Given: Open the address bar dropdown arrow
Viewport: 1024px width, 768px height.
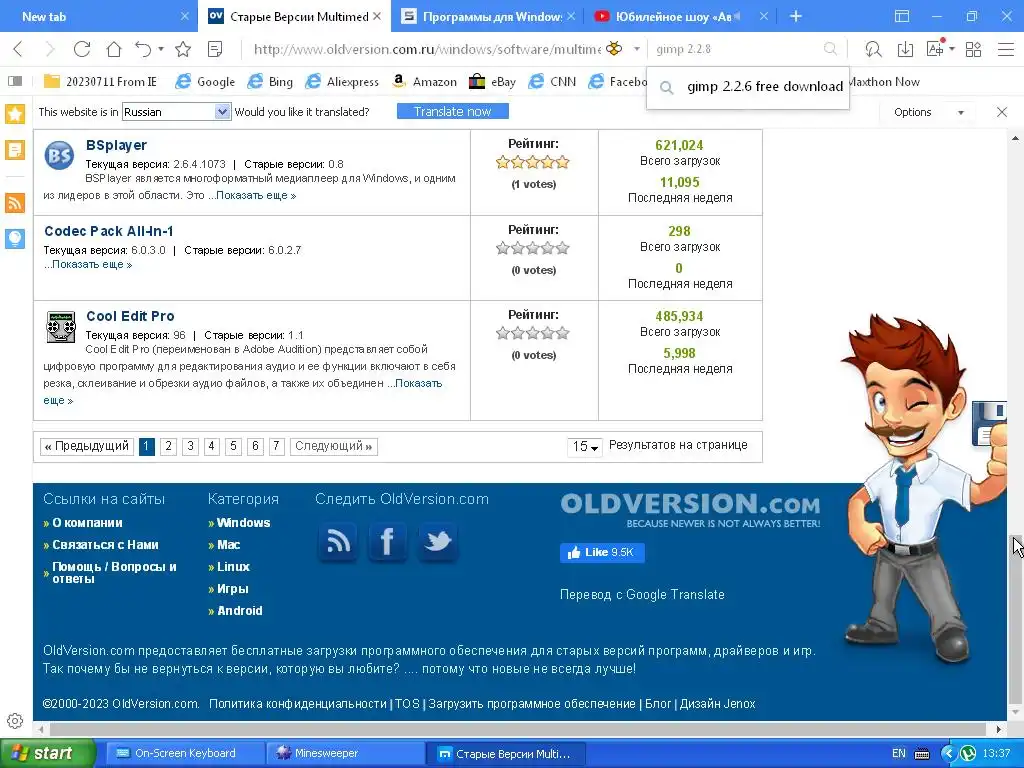Looking at the screenshot, I should point(637,49).
